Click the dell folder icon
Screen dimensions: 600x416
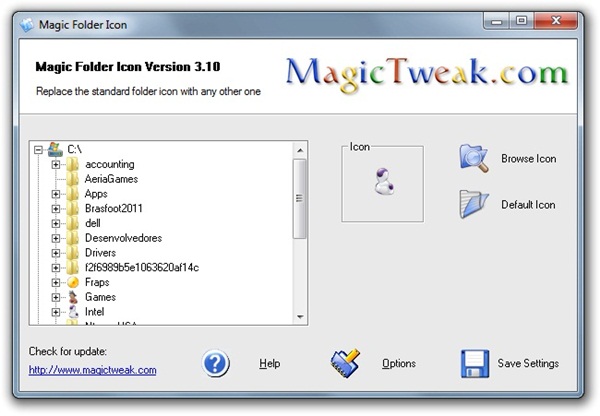point(72,223)
